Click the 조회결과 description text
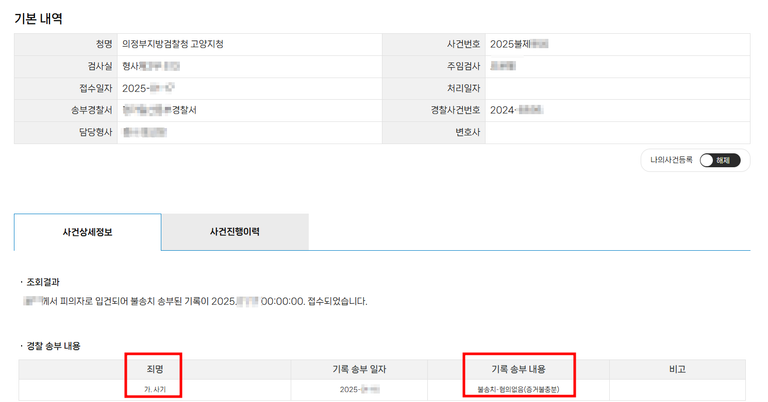Image resolution: width=768 pixels, height=402 pixels. (195, 300)
